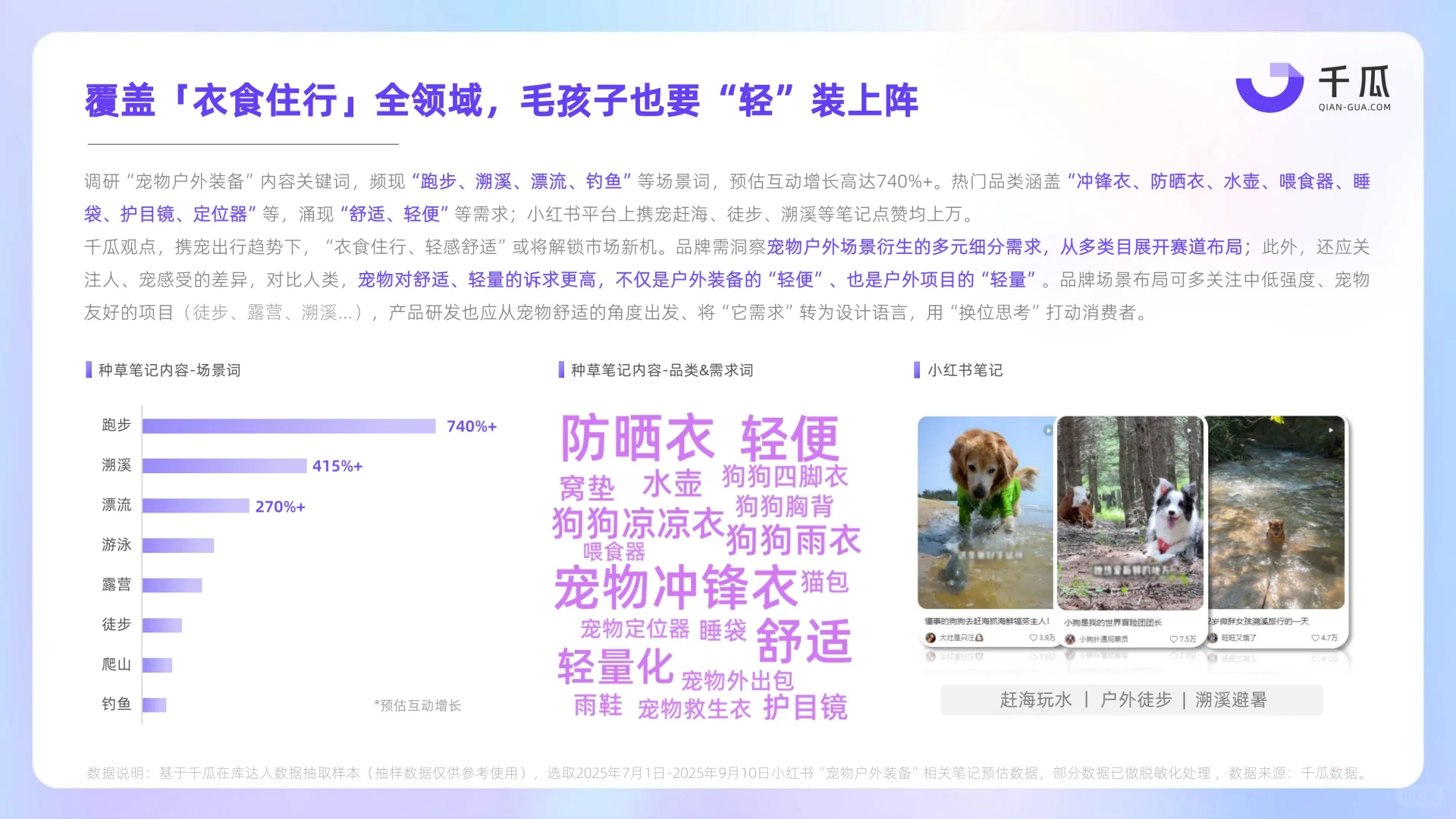Click 防晒衣 in the word cloud
This screenshot has width=1456, height=819.
click(637, 438)
